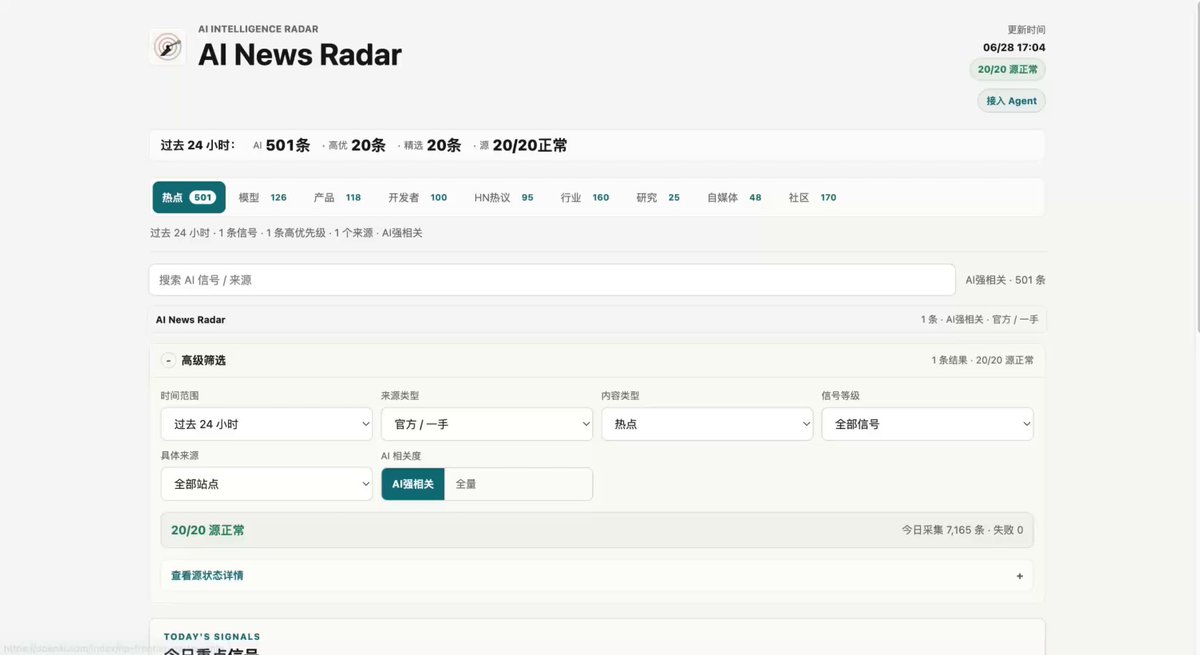Click the 06/28 17:04 update time
The width and height of the screenshot is (1200, 655).
point(1014,47)
